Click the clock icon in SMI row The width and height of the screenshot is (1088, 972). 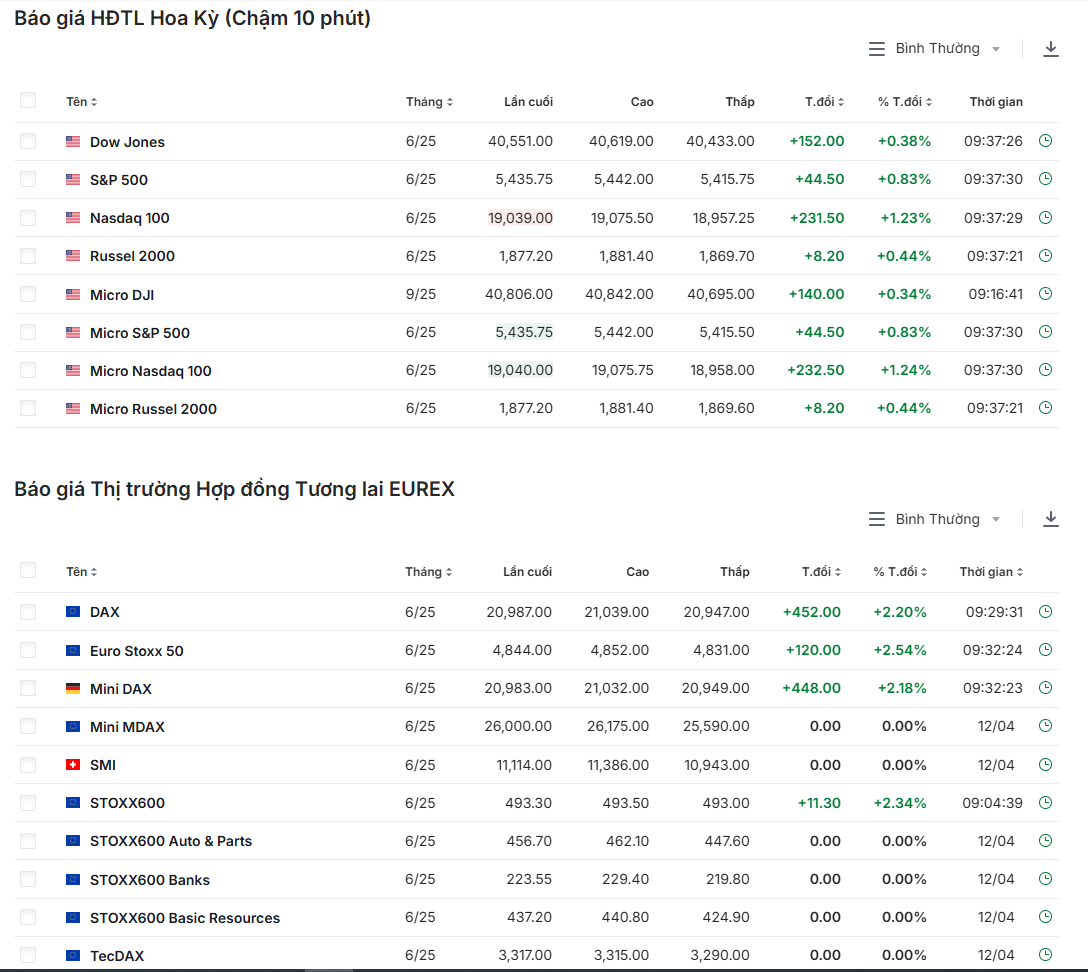[1046, 765]
